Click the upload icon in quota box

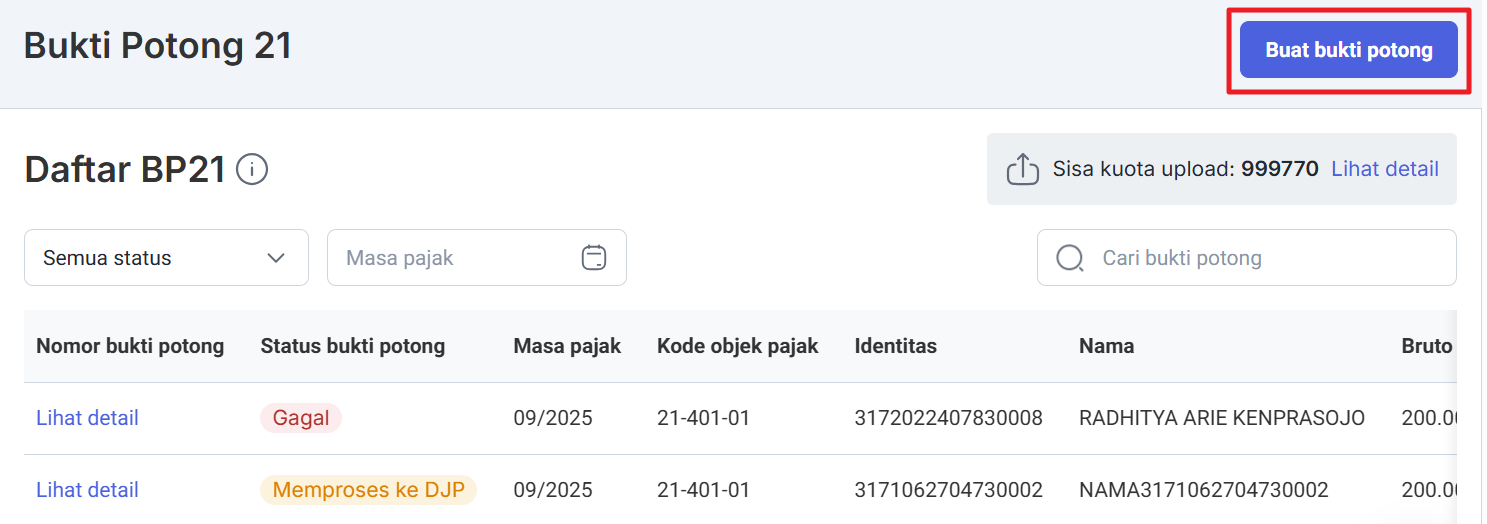(x=1022, y=169)
